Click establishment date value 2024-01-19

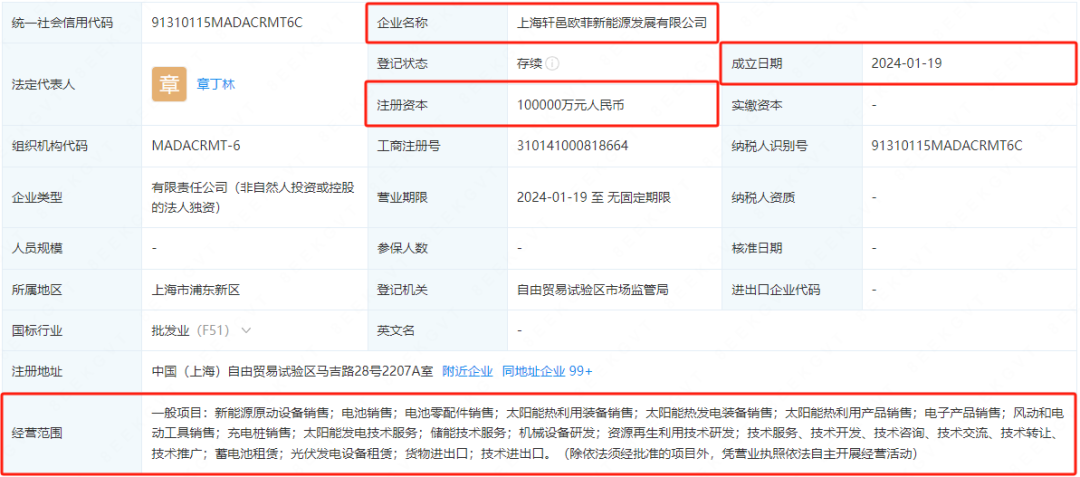point(906,63)
